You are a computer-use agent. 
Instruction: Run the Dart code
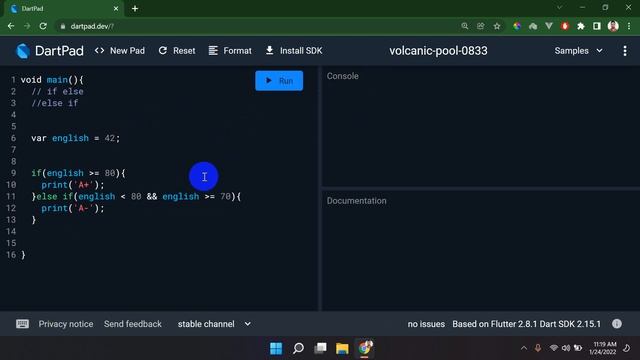[279, 81]
